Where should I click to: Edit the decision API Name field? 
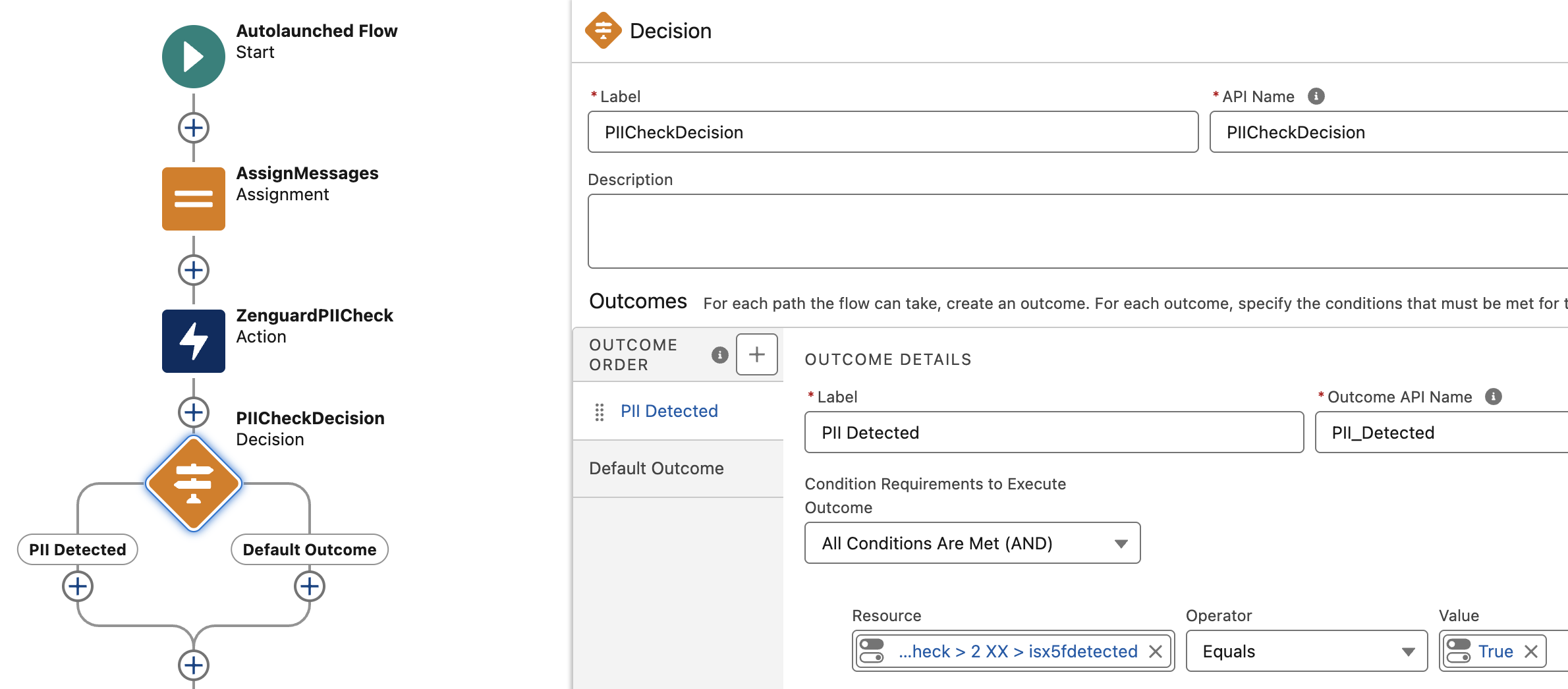tap(1389, 132)
